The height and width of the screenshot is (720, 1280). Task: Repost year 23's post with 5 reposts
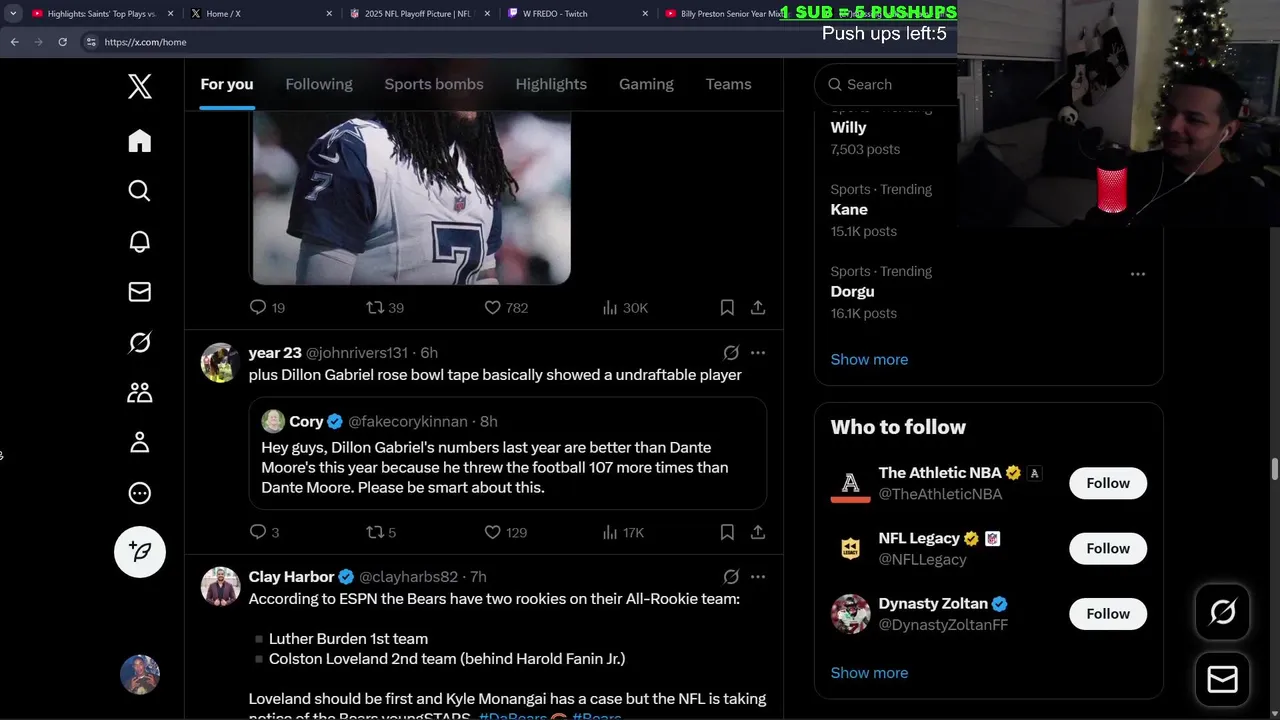tap(381, 532)
